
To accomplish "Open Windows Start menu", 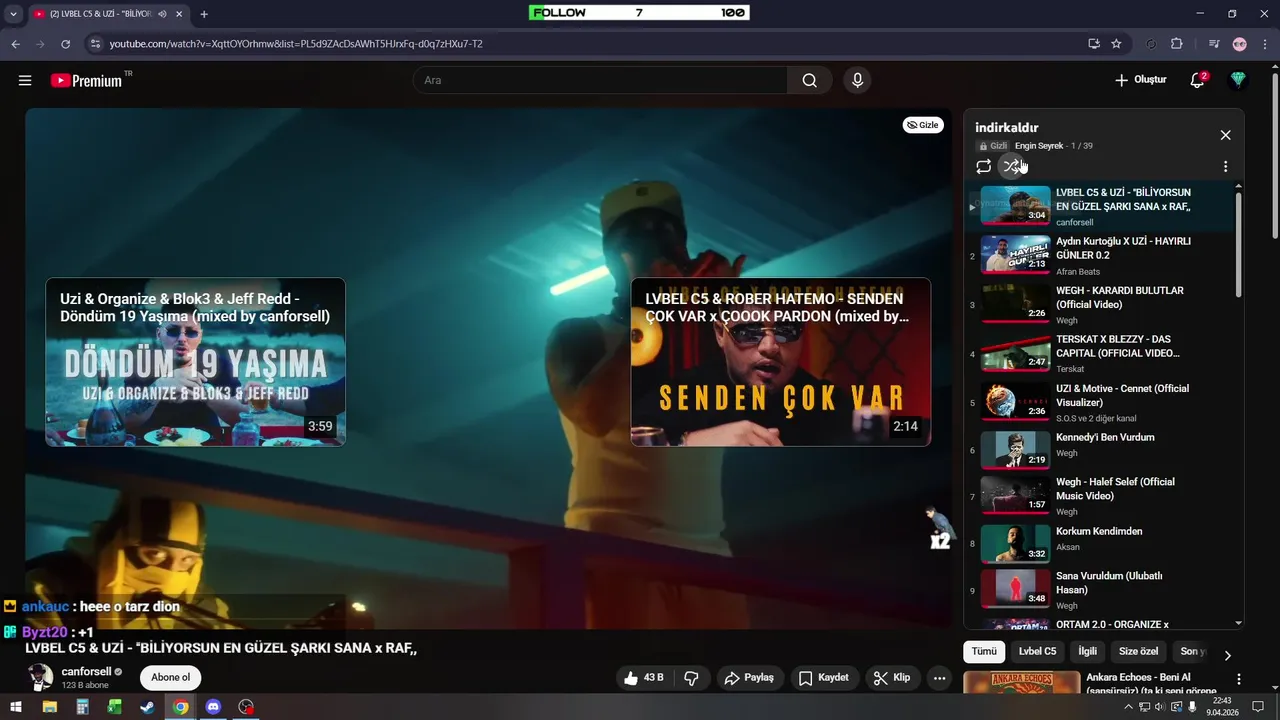I will [x=16, y=707].
